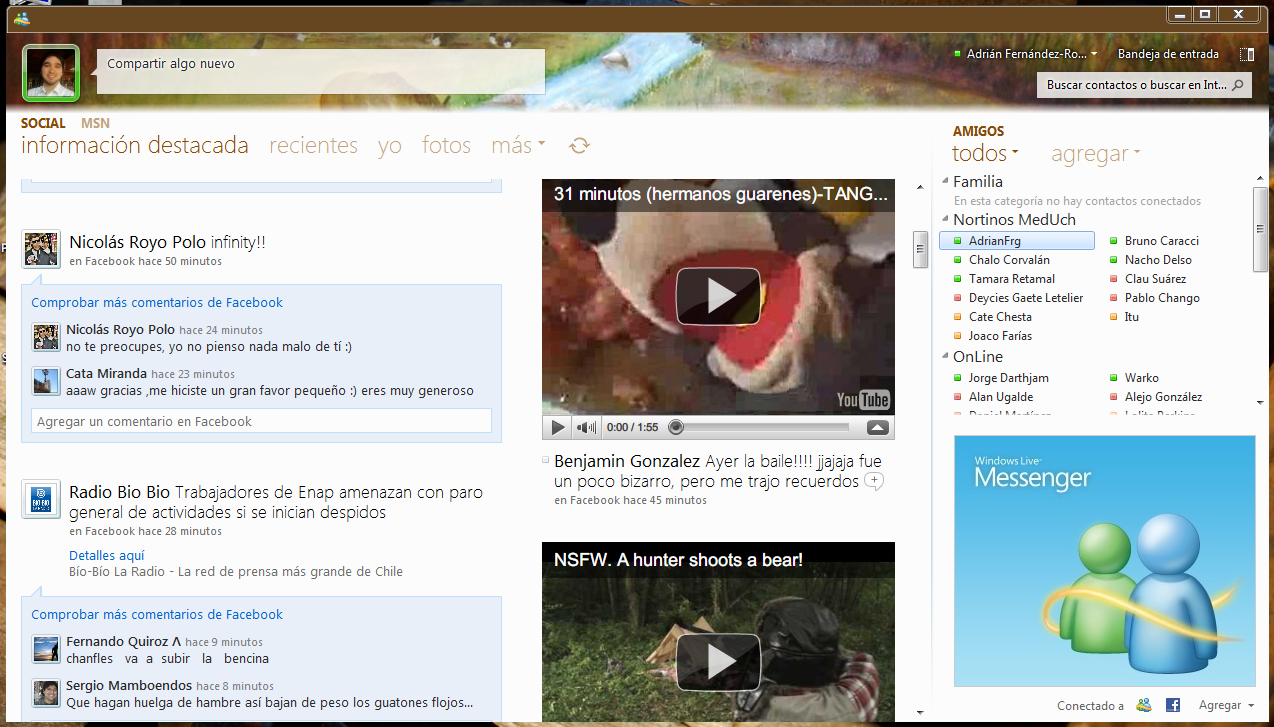1274x727 pixels.
Task: Click the Compartir algo nuevo status field
Action: coord(320,71)
